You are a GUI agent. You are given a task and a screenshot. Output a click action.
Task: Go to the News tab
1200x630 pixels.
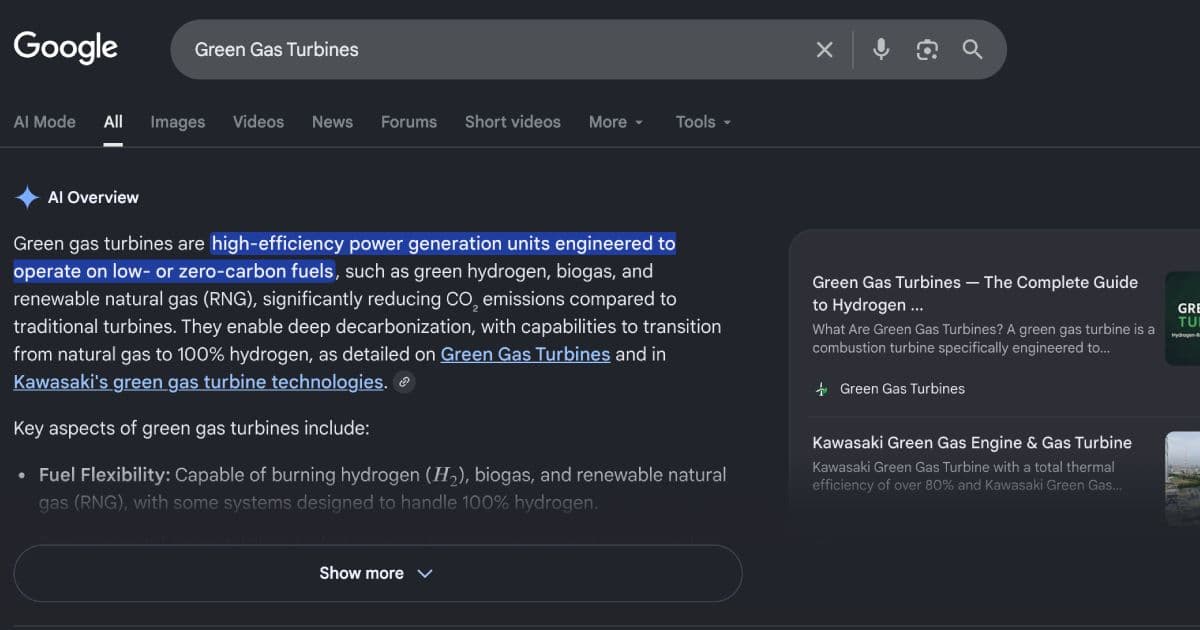[x=332, y=122]
